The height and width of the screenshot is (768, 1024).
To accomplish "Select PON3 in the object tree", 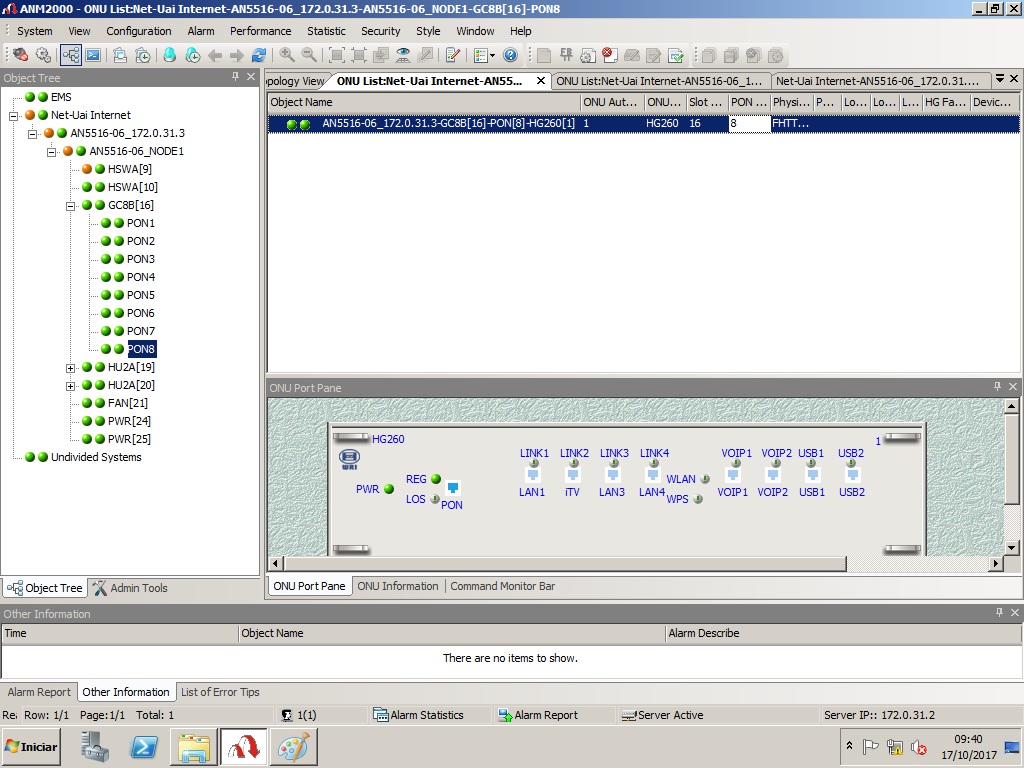I will click(x=140, y=259).
